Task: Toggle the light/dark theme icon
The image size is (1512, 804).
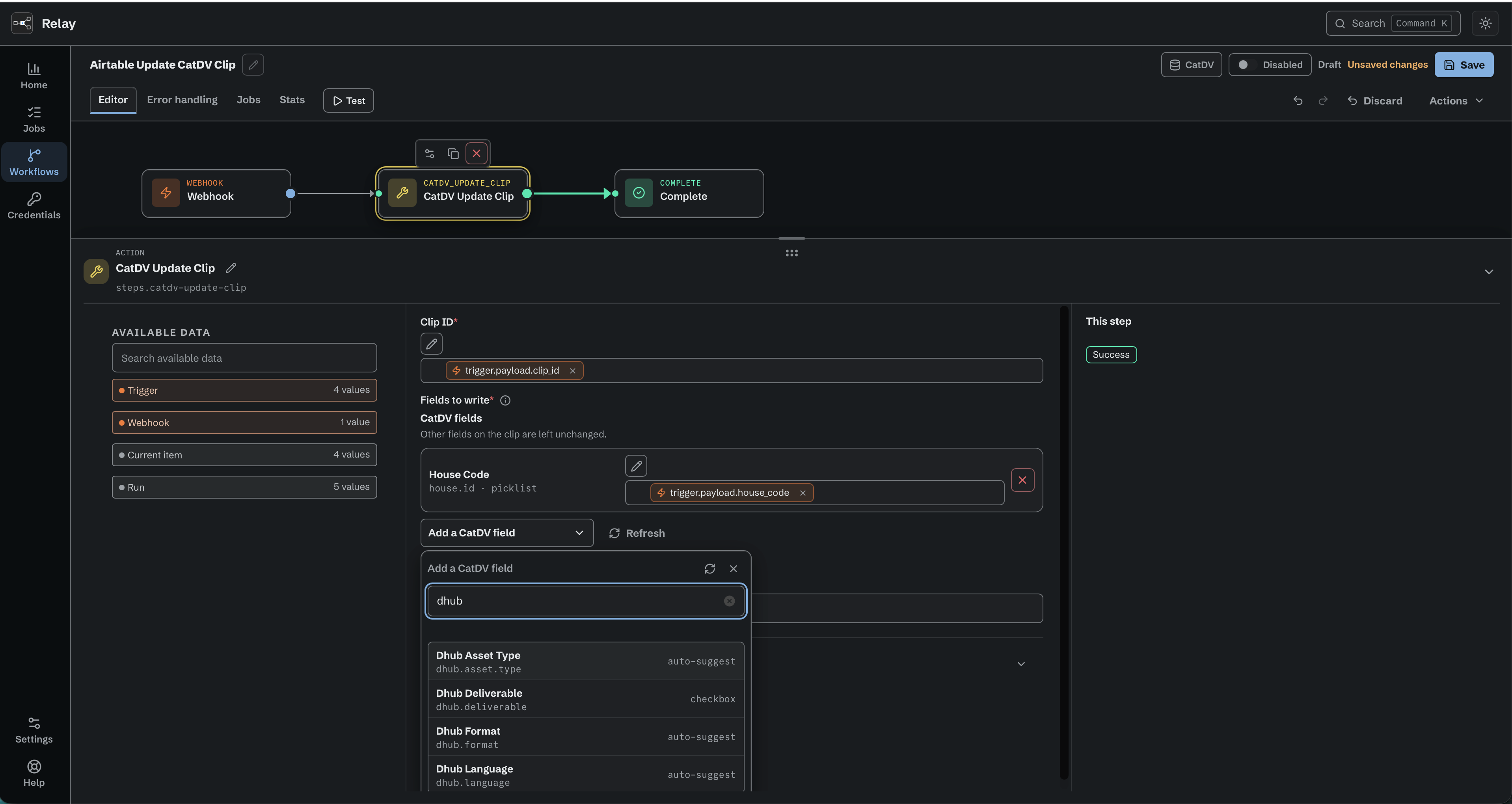Action: (1485, 24)
